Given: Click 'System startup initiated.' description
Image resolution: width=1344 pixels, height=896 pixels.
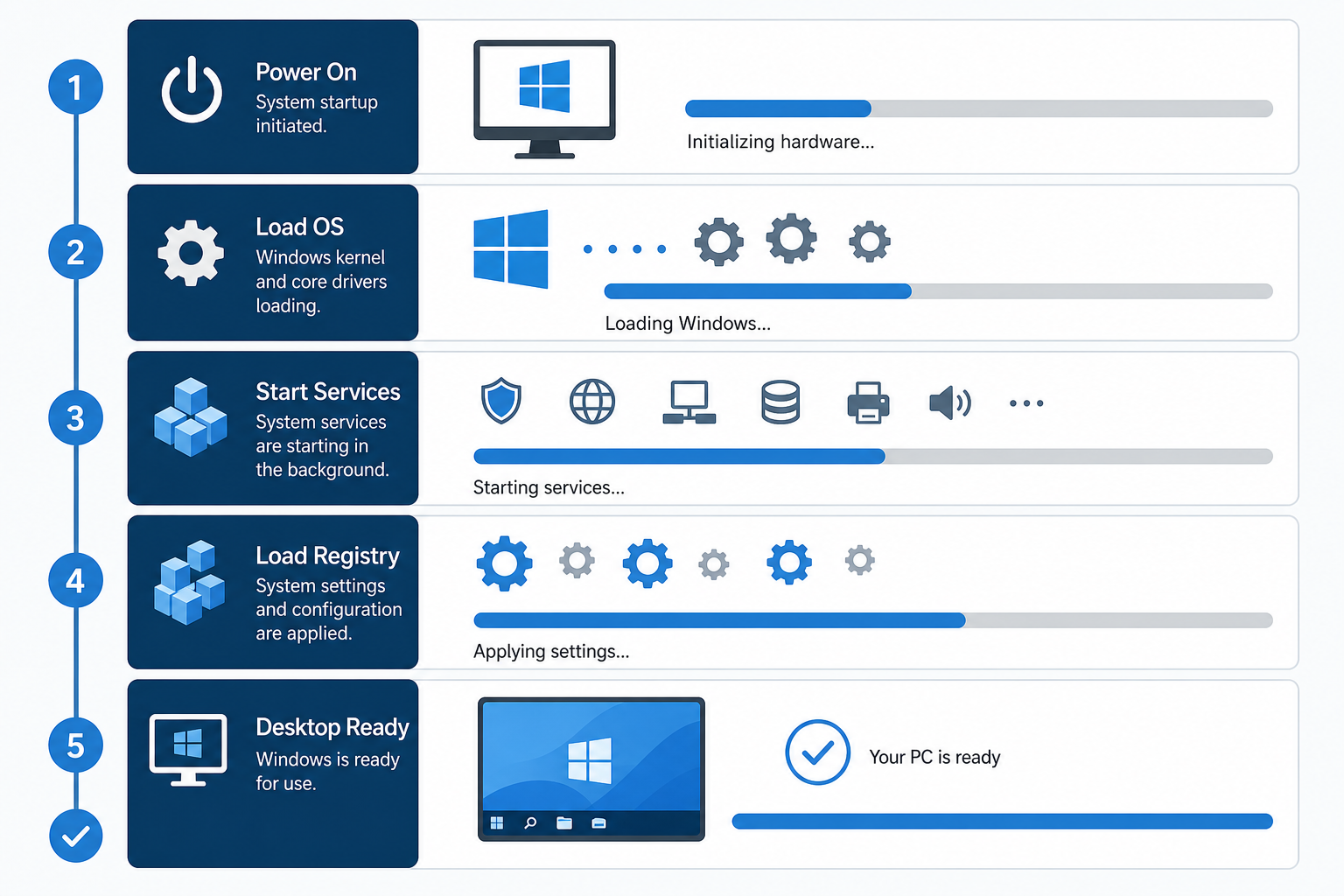Looking at the screenshot, I should pos(317,114).
